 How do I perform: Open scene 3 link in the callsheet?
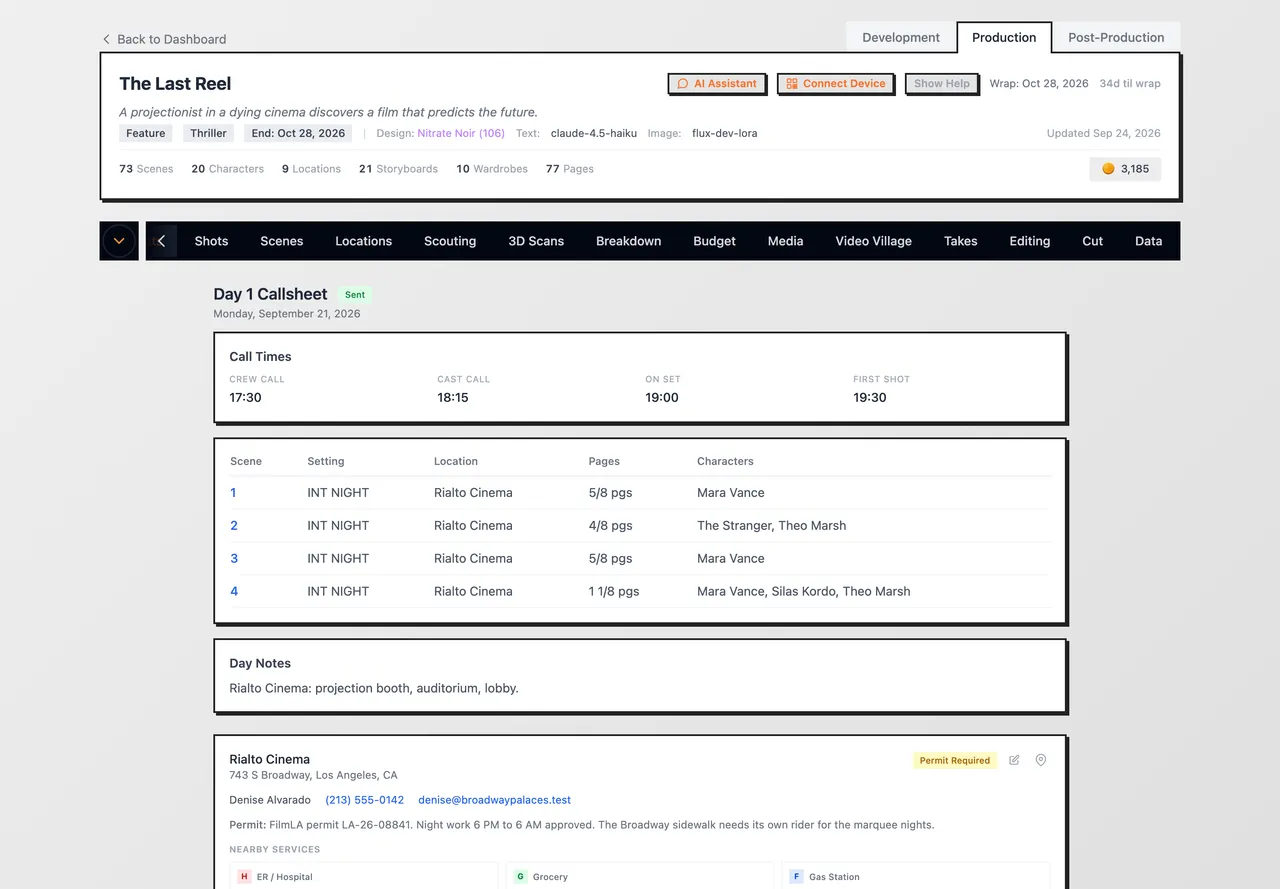pos(234,559)
